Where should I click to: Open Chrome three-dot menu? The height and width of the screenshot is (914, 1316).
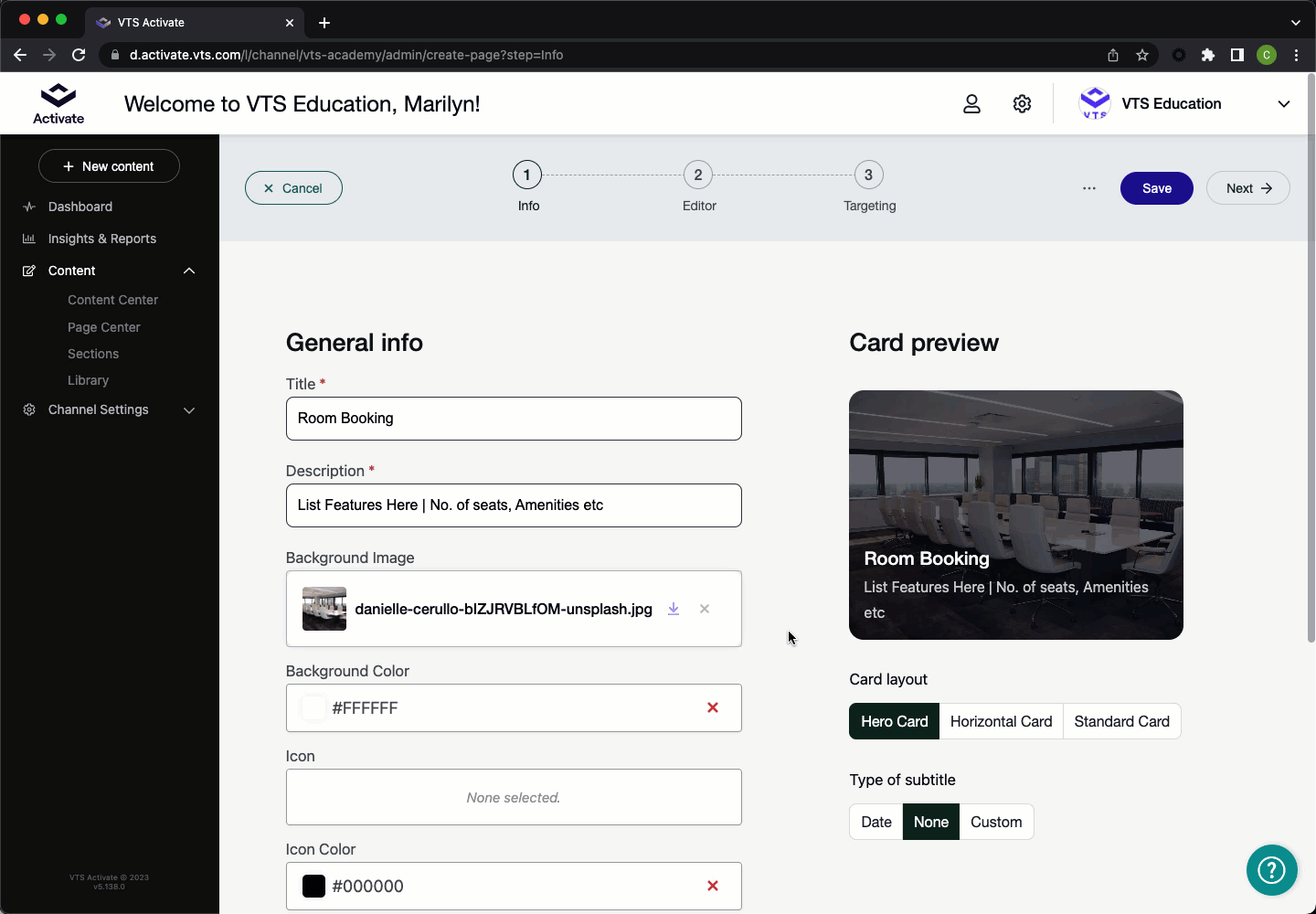[1296, 55]
